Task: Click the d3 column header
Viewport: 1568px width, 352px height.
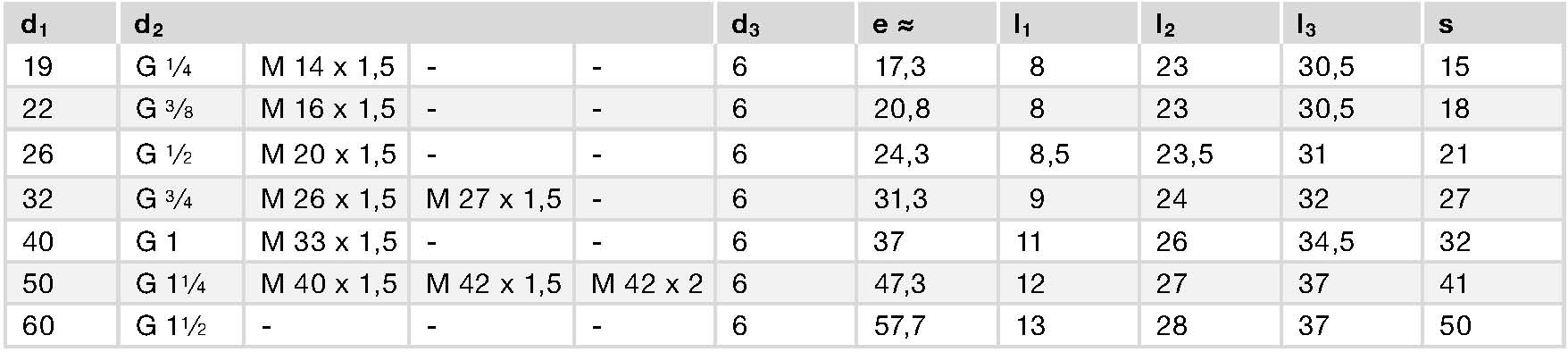Action: [786, 24]
